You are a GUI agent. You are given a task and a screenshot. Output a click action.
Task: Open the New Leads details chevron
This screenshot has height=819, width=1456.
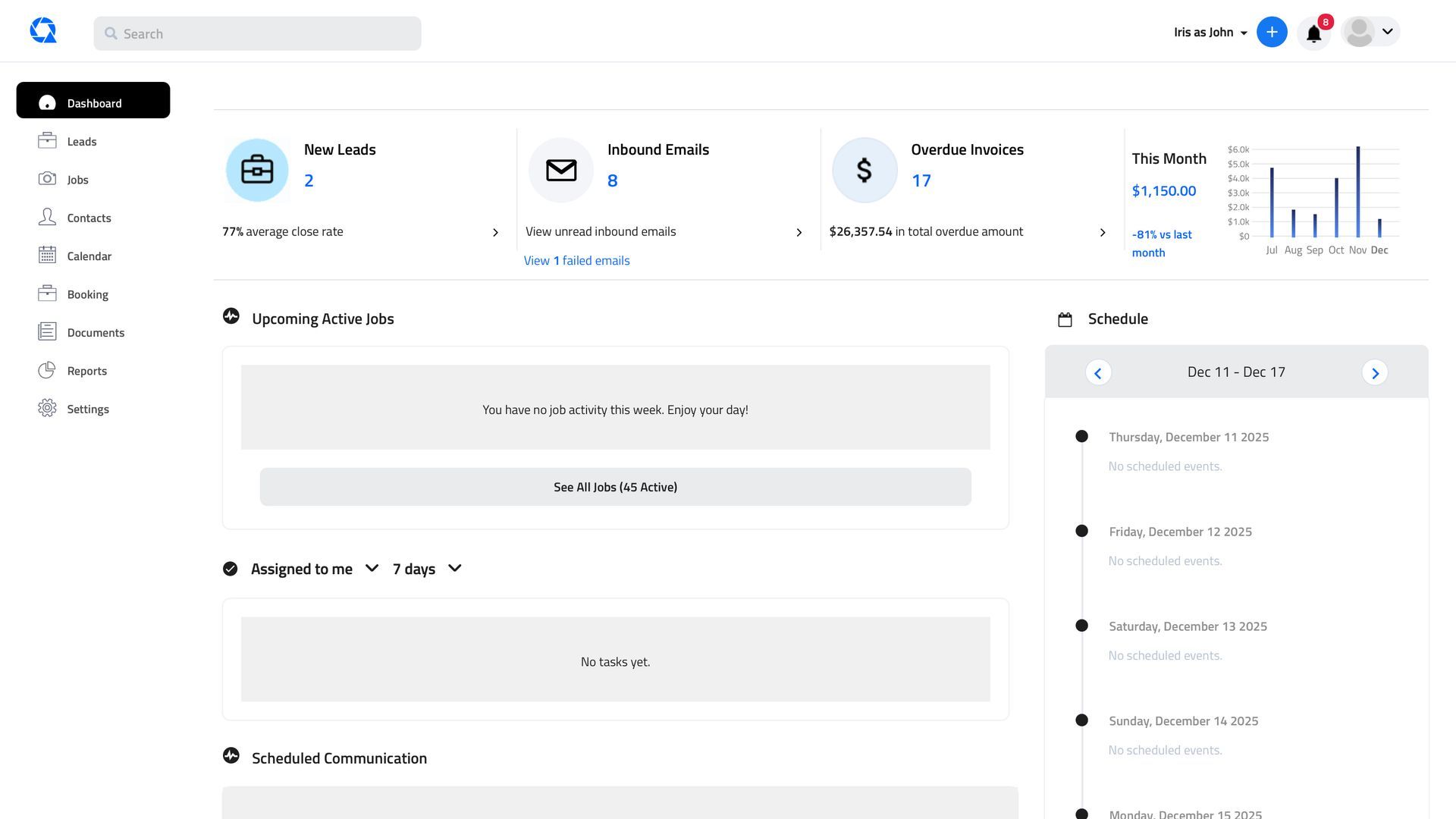point(496,232)
